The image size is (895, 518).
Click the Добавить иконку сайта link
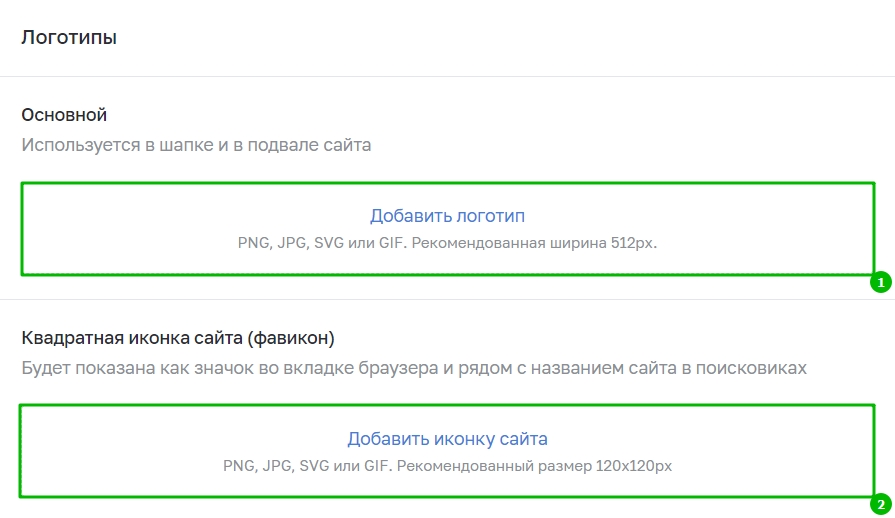pos(447,439)
